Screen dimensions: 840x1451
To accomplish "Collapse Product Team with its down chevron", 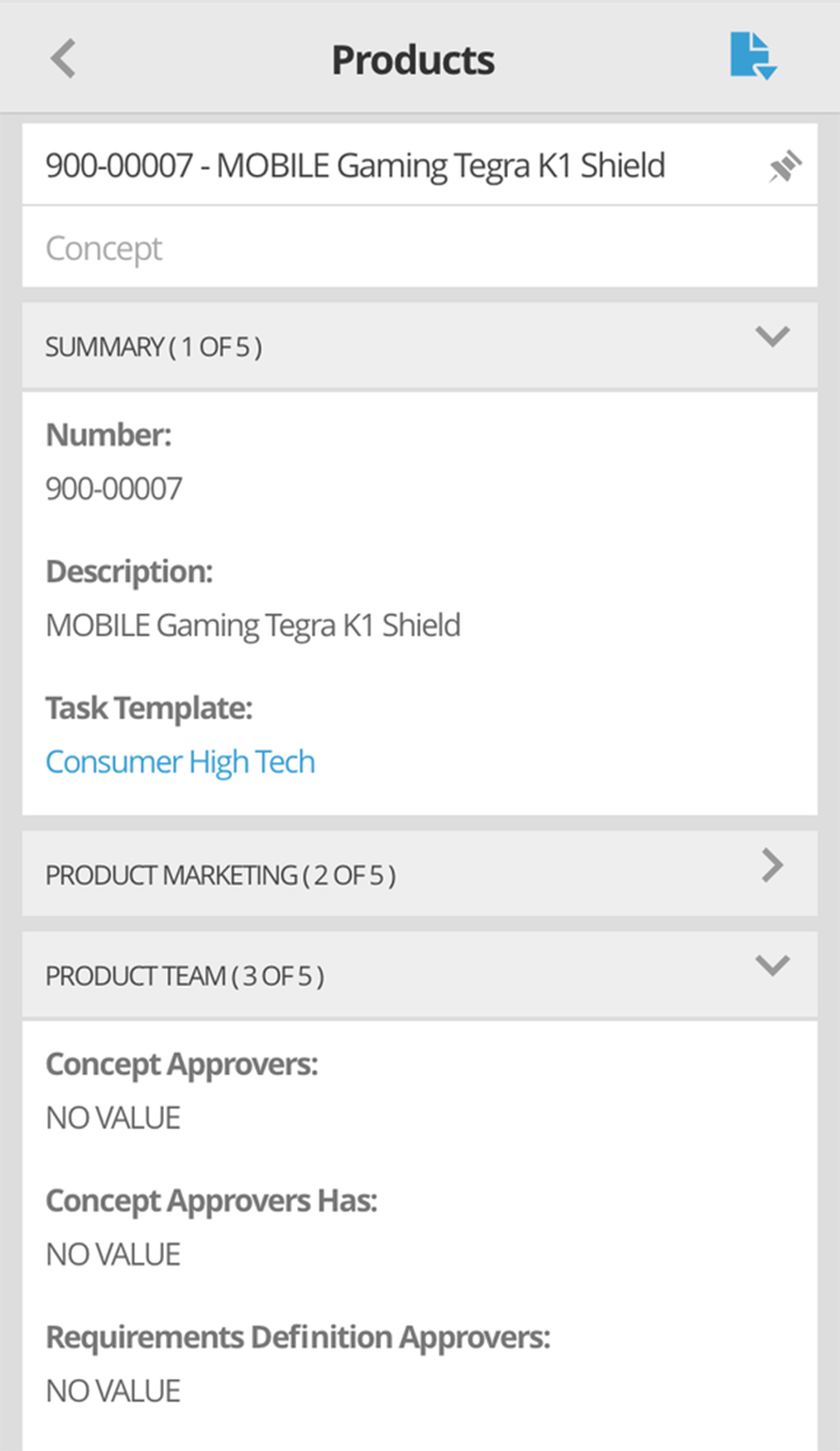I will (x=772, y=965).
